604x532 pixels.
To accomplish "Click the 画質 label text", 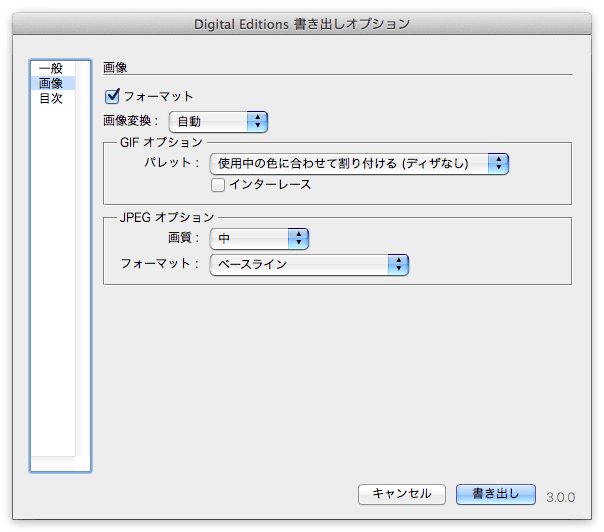I will point(183,238).
